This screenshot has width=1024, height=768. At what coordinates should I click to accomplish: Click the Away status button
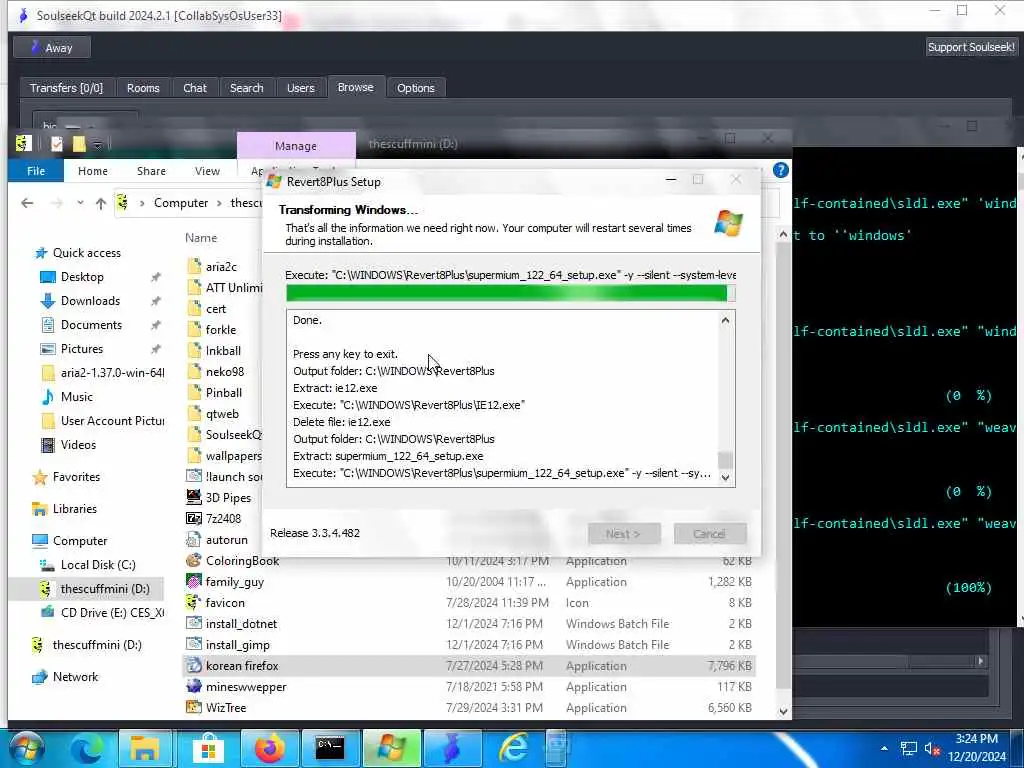[52, 48]
